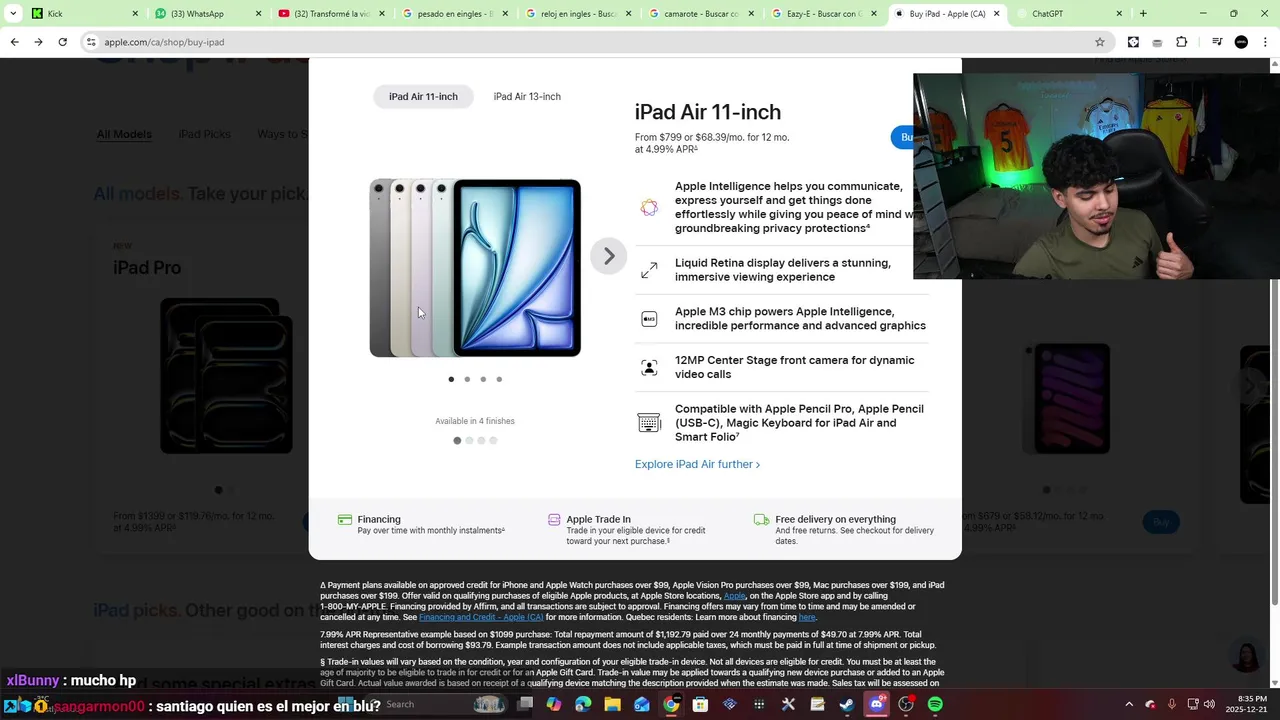Open Discord from the taskbar
Screen dimensions: 1280x720
877,704
